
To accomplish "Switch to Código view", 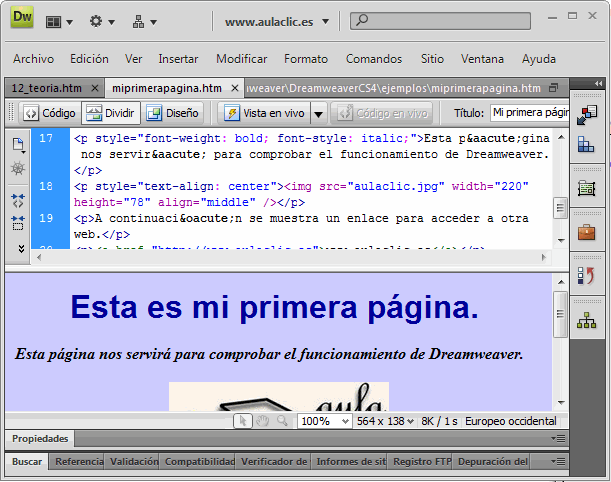I will pyautogui.click(x=49, y=113).
